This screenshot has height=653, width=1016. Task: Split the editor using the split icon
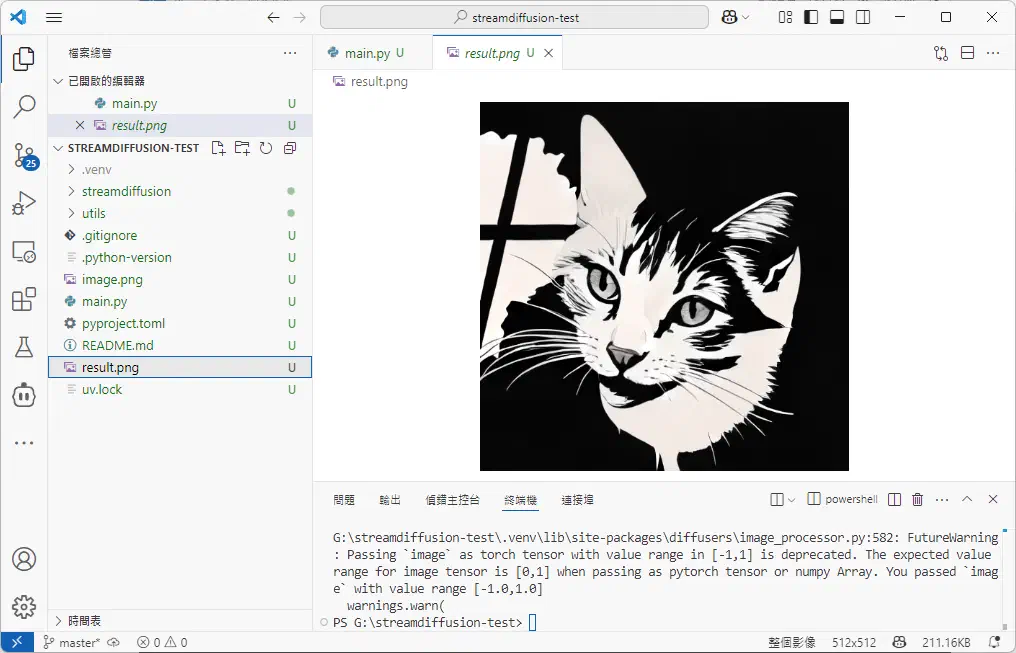pos(967,53)
